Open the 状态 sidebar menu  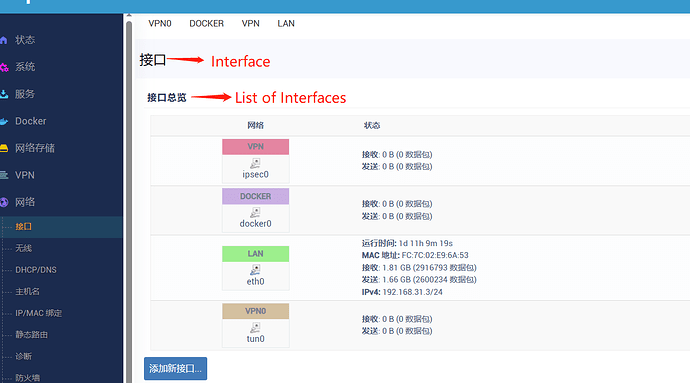point(25,40)
